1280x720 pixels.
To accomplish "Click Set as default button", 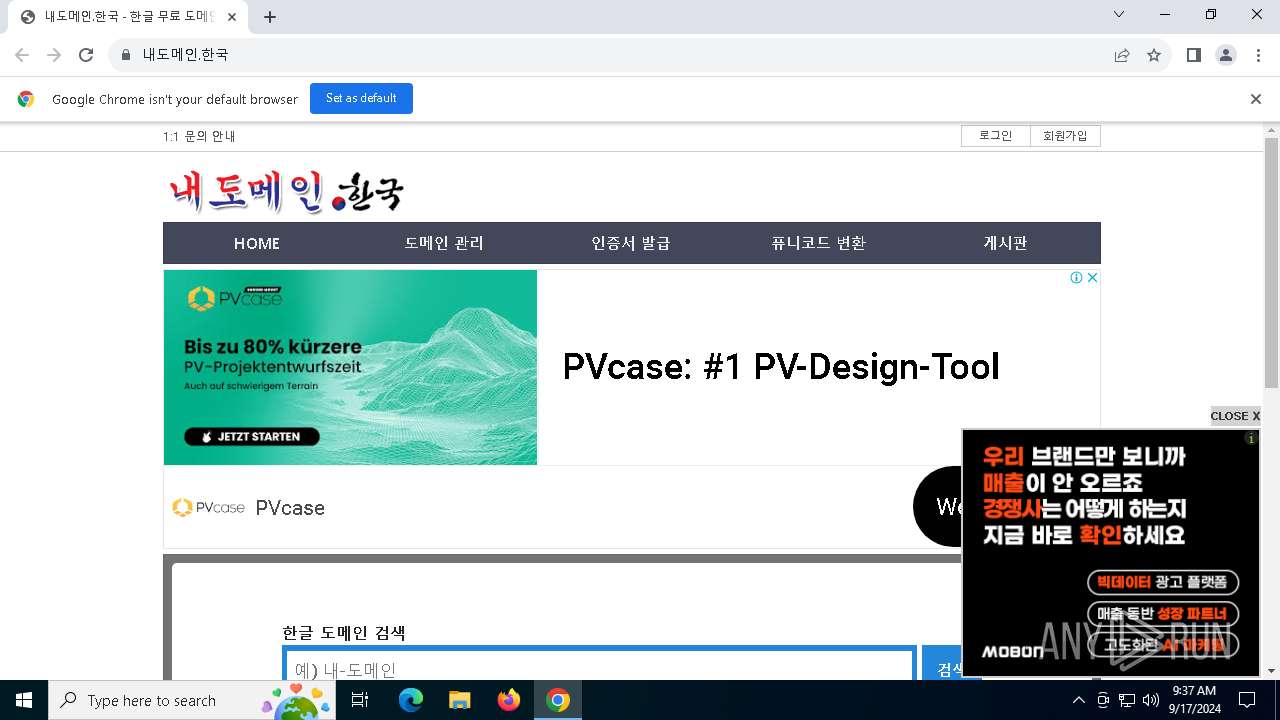I will click(x=361, y=98).
